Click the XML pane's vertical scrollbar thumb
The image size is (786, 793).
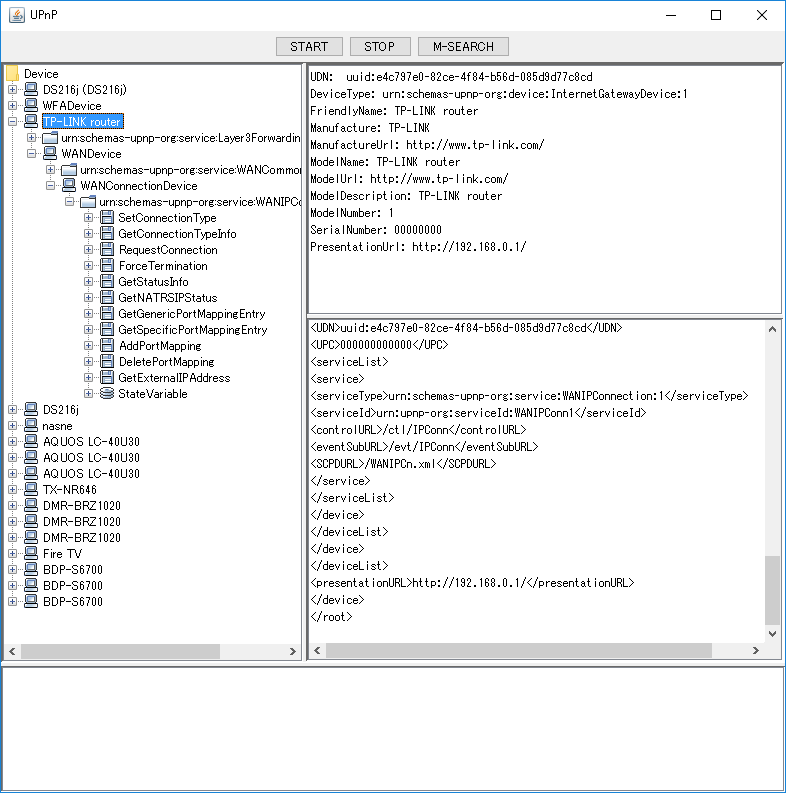(x=772, y=590)
